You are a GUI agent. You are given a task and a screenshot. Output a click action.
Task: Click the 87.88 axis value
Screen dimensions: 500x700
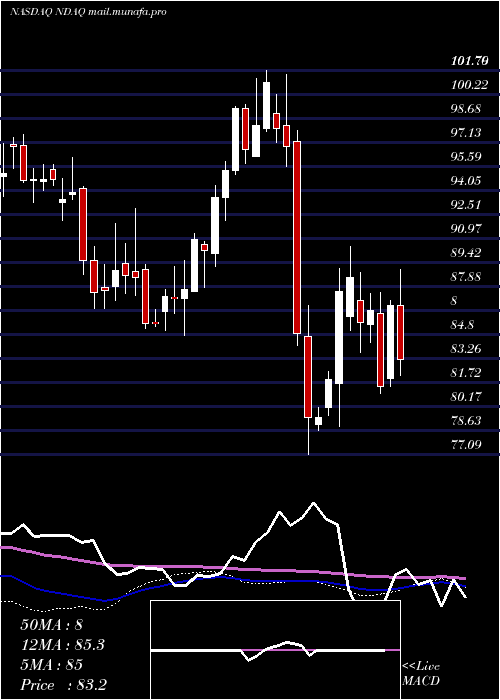466,277
